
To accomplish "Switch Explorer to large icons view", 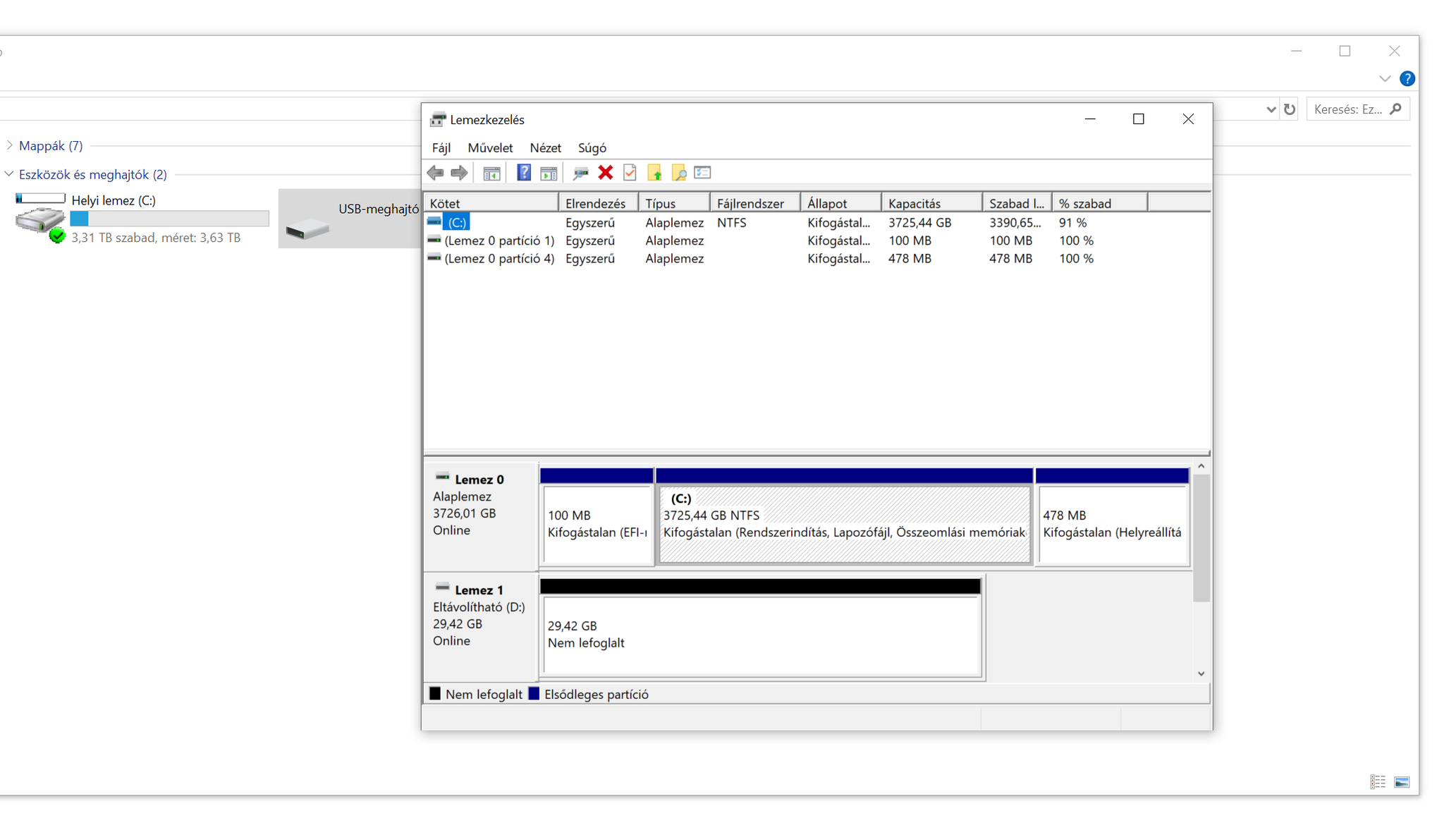I will click(1402, 782).
